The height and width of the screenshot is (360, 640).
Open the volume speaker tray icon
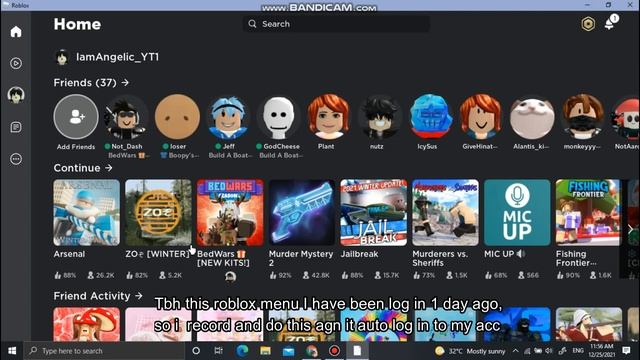tap(549, 351)
